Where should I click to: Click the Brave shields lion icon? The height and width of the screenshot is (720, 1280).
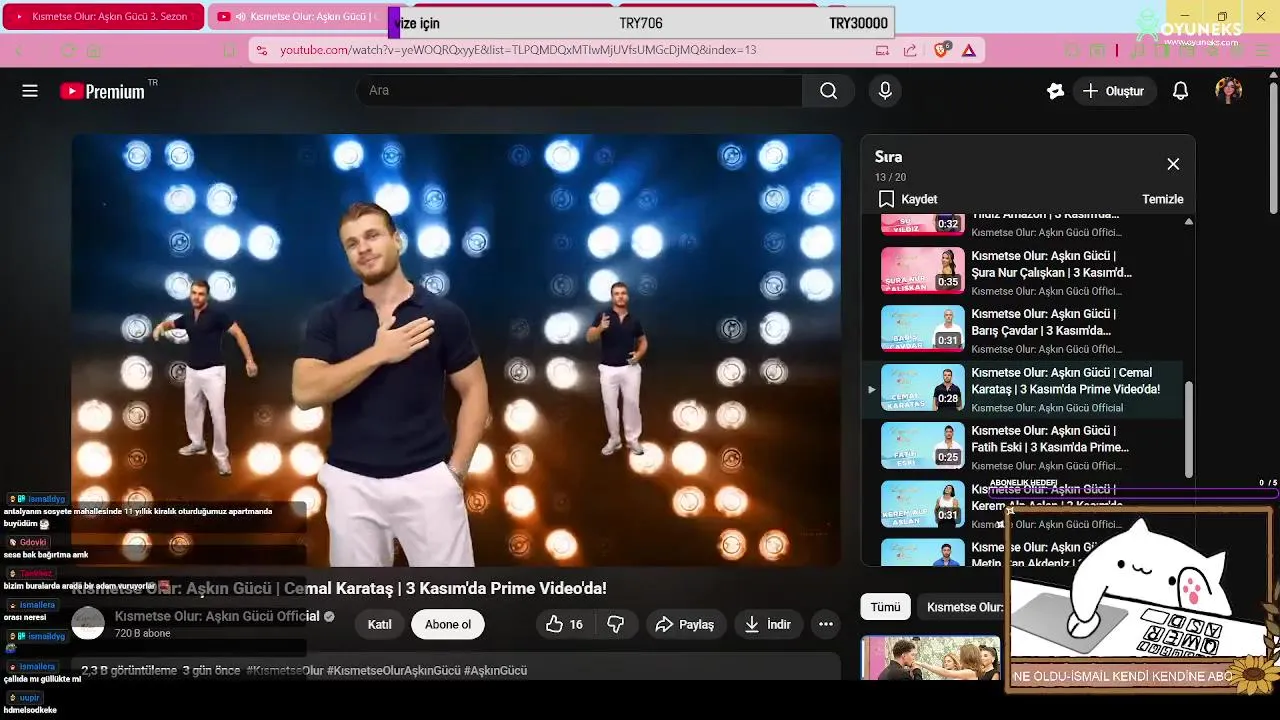(941, 50)
